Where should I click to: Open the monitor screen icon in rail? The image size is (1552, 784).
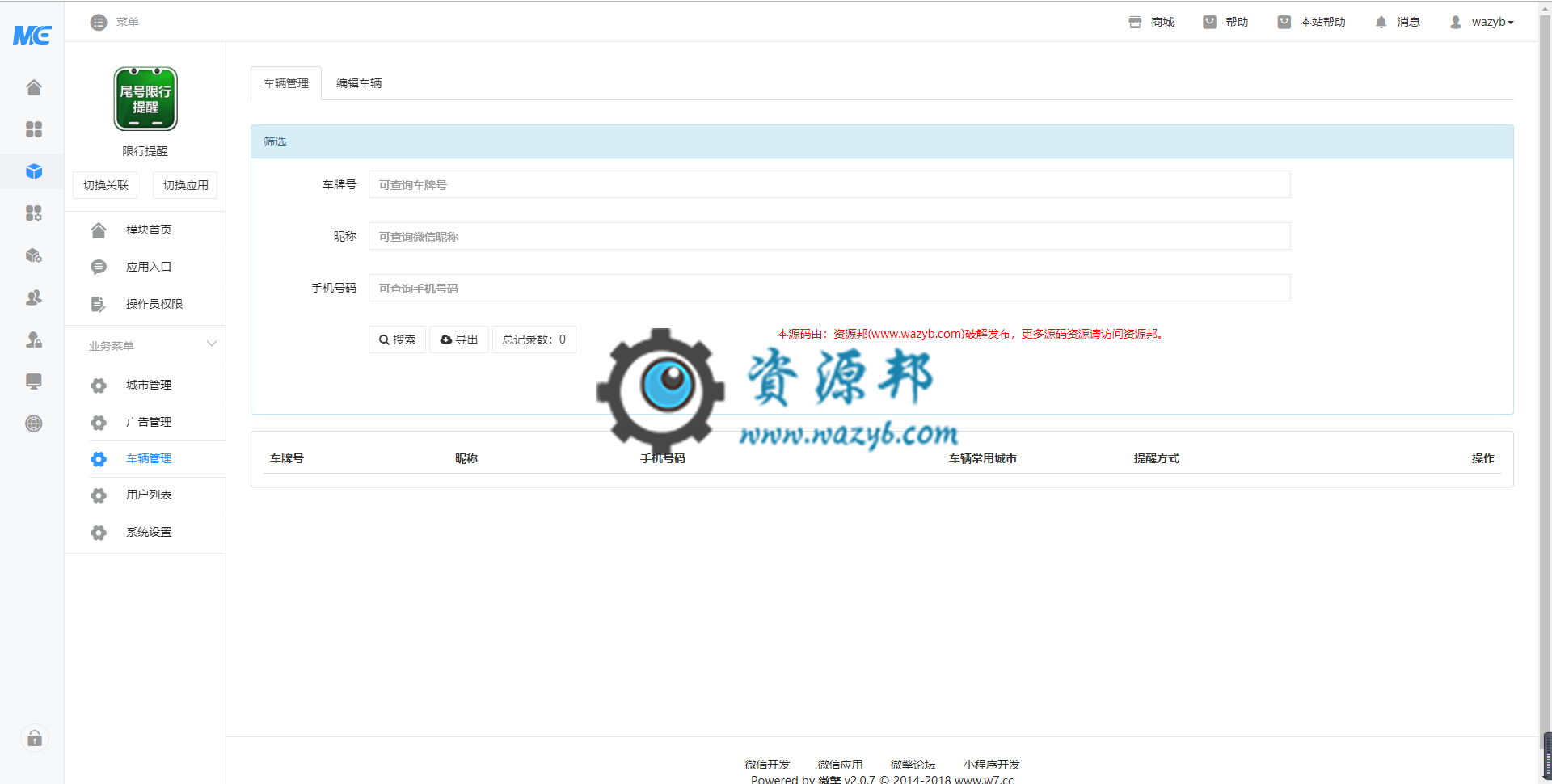(34, 381)
